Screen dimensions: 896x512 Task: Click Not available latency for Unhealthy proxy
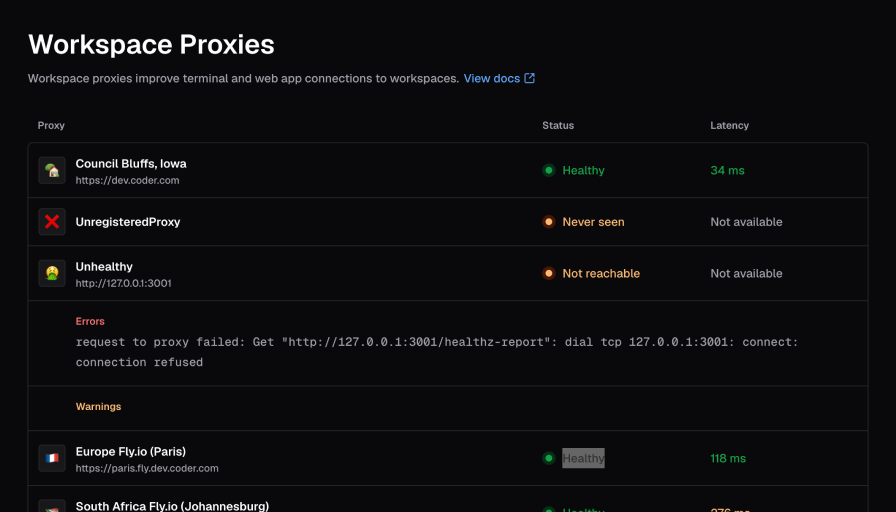746,273
